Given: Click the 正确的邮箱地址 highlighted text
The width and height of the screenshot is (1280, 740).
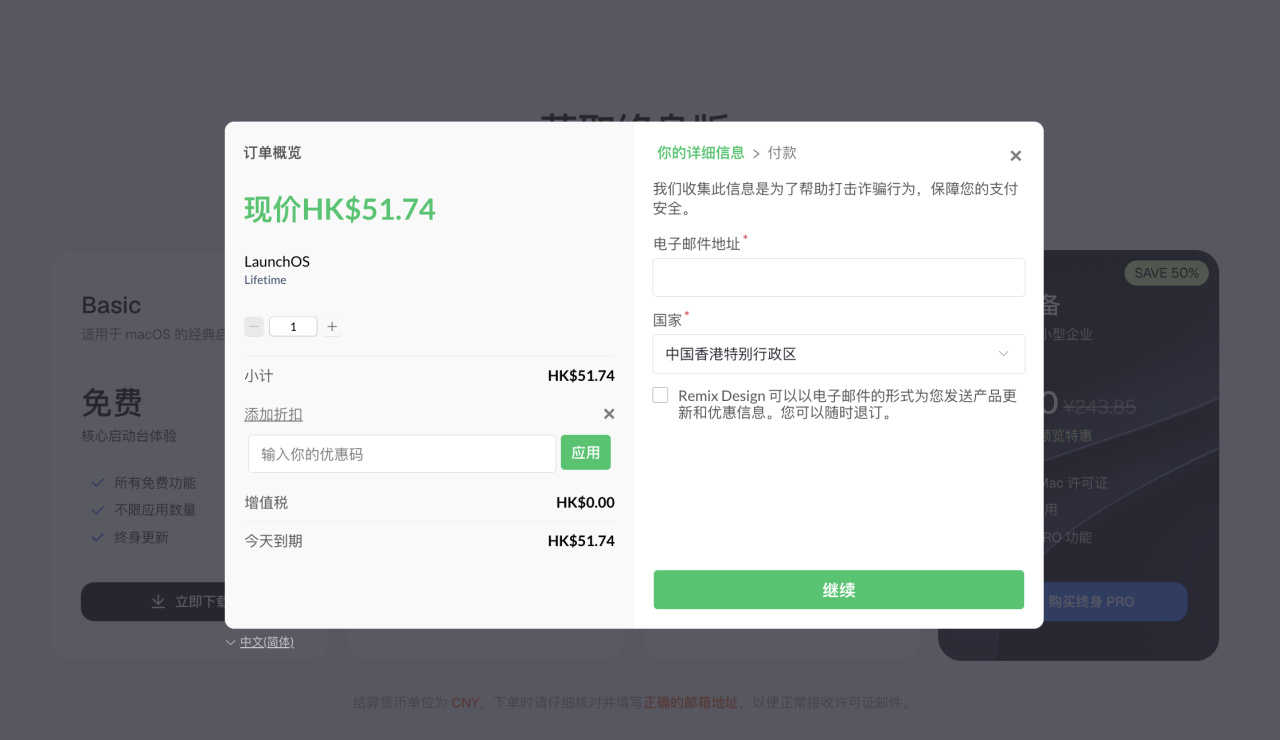Looking at the screenshot, I should (690, 703).
